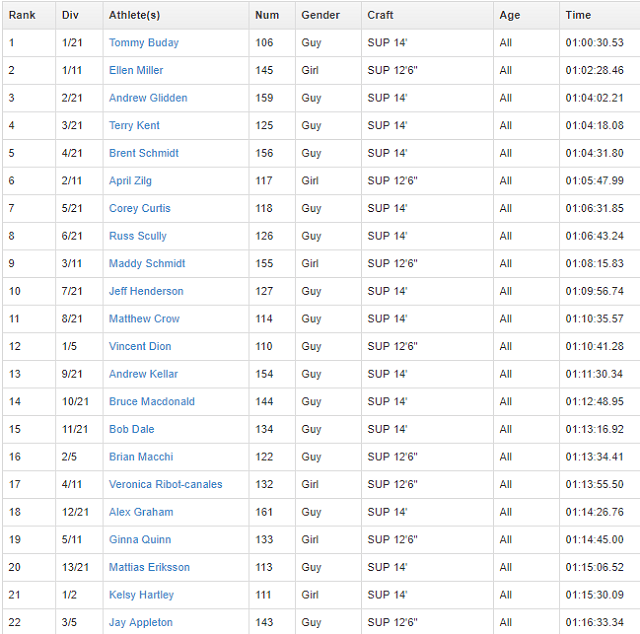Open Andrew Glidden's result page

148,98
